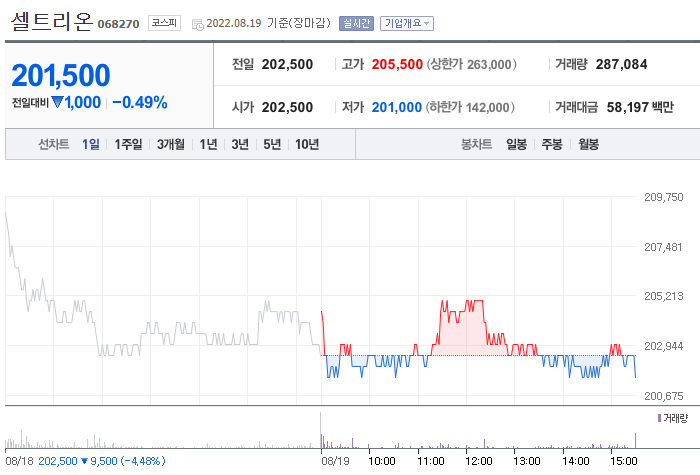Screen dimensions: 700x475
Task: Click the stock code 068270
Action: point(118,24)
